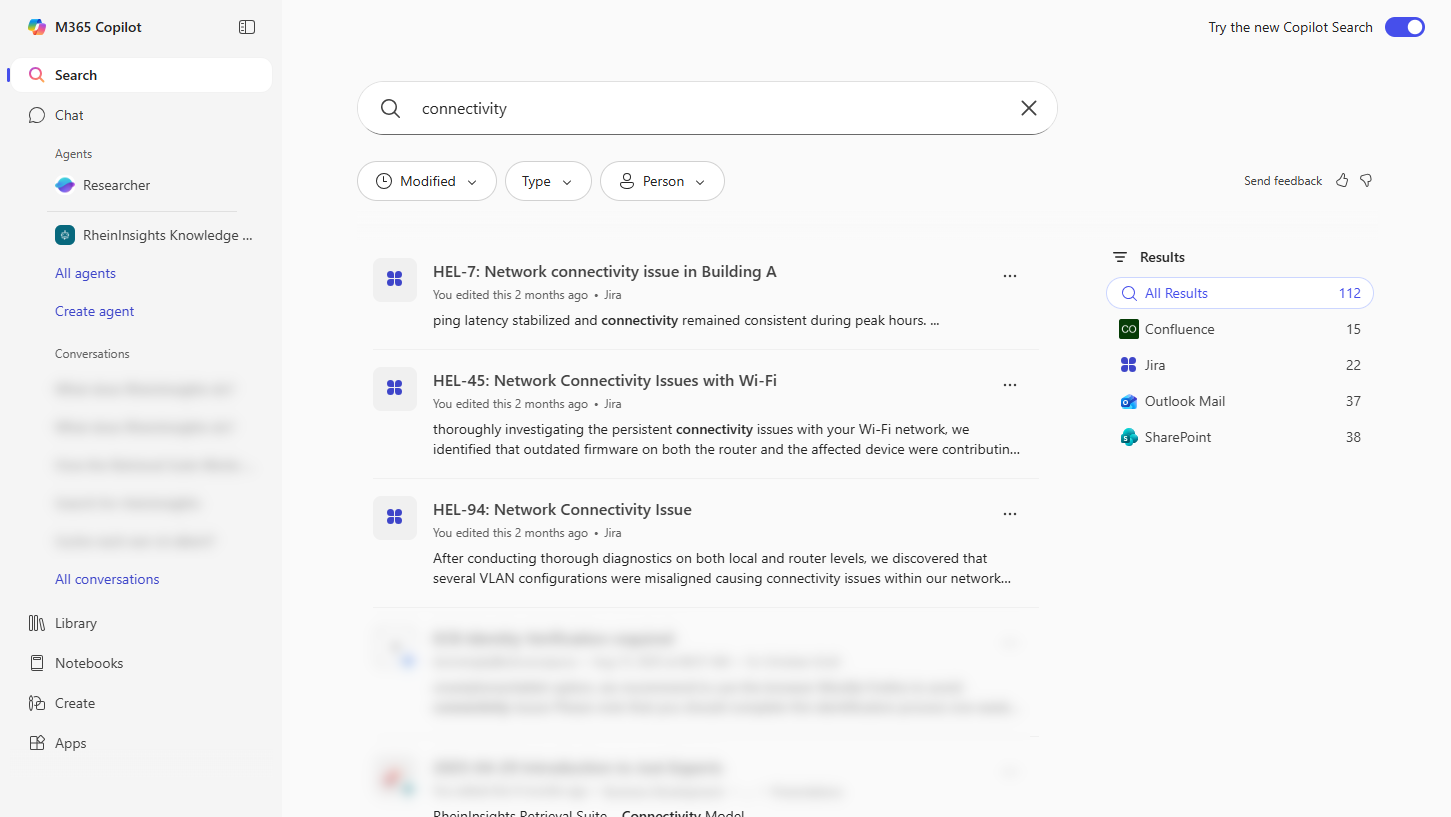
Task: Click the Jira icon beside HEL-7 result
Action: [x=395, y=280]
